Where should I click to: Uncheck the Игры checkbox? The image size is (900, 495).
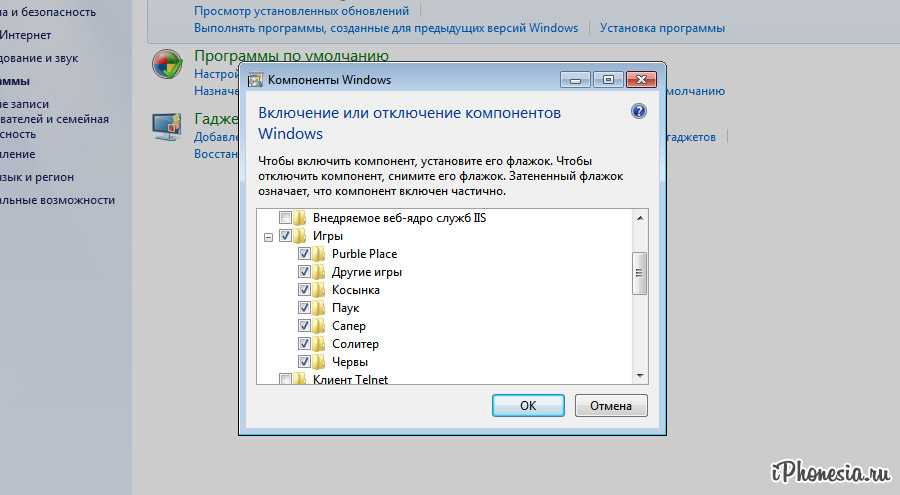[285, 235]
